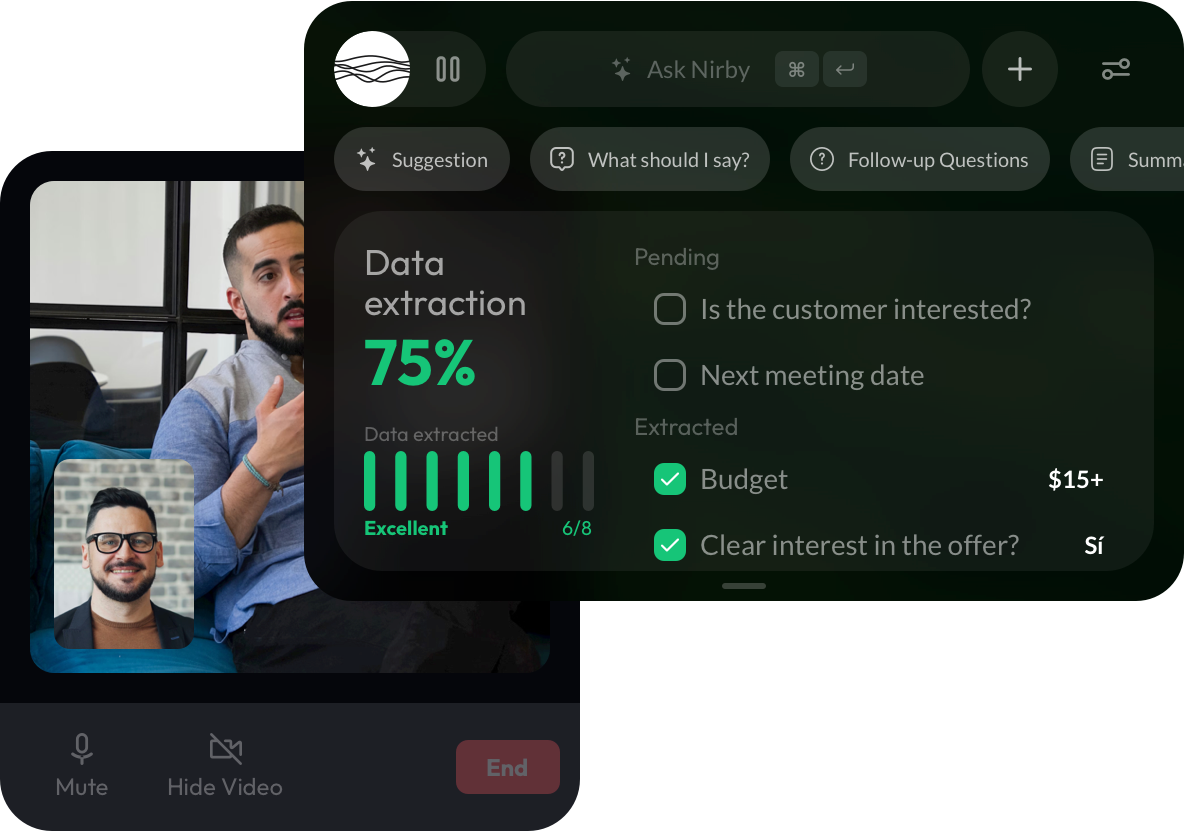
Task: Mute the microphone
Action: tap(82, 765)
